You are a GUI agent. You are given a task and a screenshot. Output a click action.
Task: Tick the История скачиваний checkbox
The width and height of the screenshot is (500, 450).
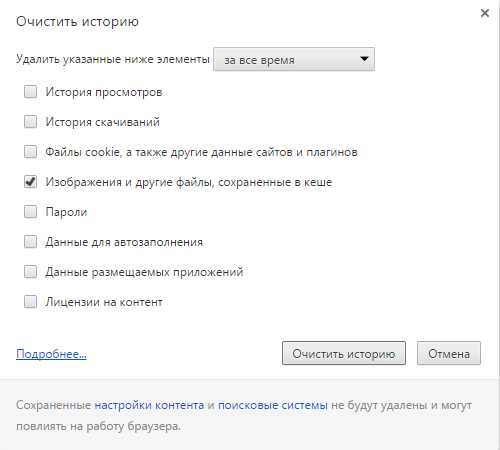[x=30, y=122]
